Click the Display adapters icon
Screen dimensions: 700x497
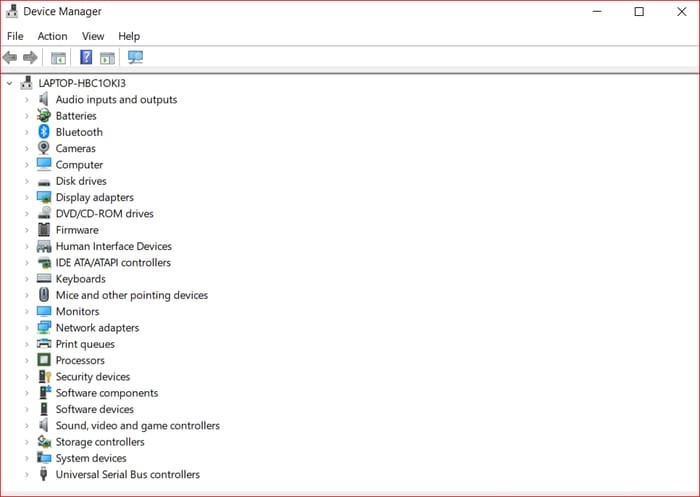coord(44,197)
